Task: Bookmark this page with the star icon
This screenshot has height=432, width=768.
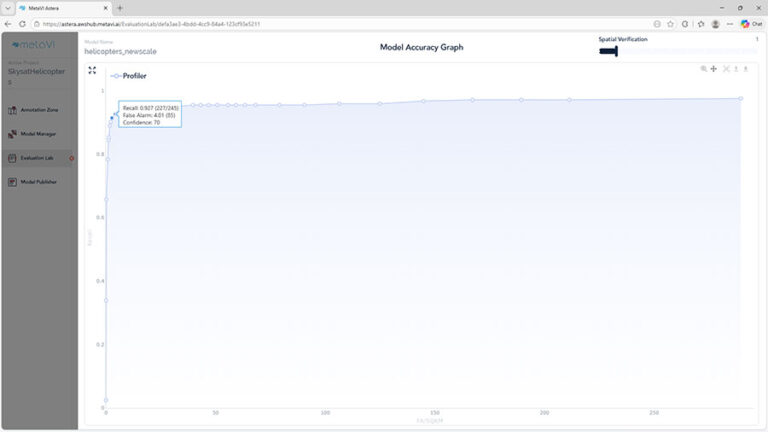Action: click(671, 24)
